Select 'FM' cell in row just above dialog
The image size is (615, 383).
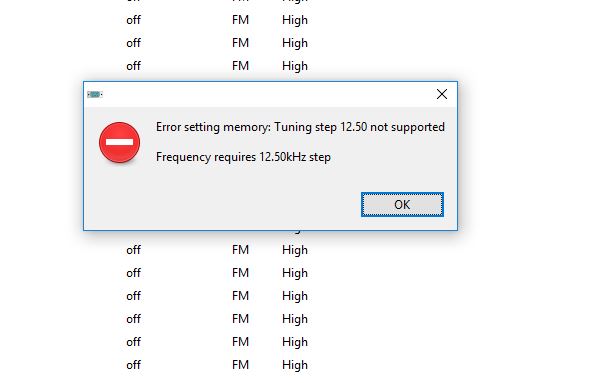[240, 66]
